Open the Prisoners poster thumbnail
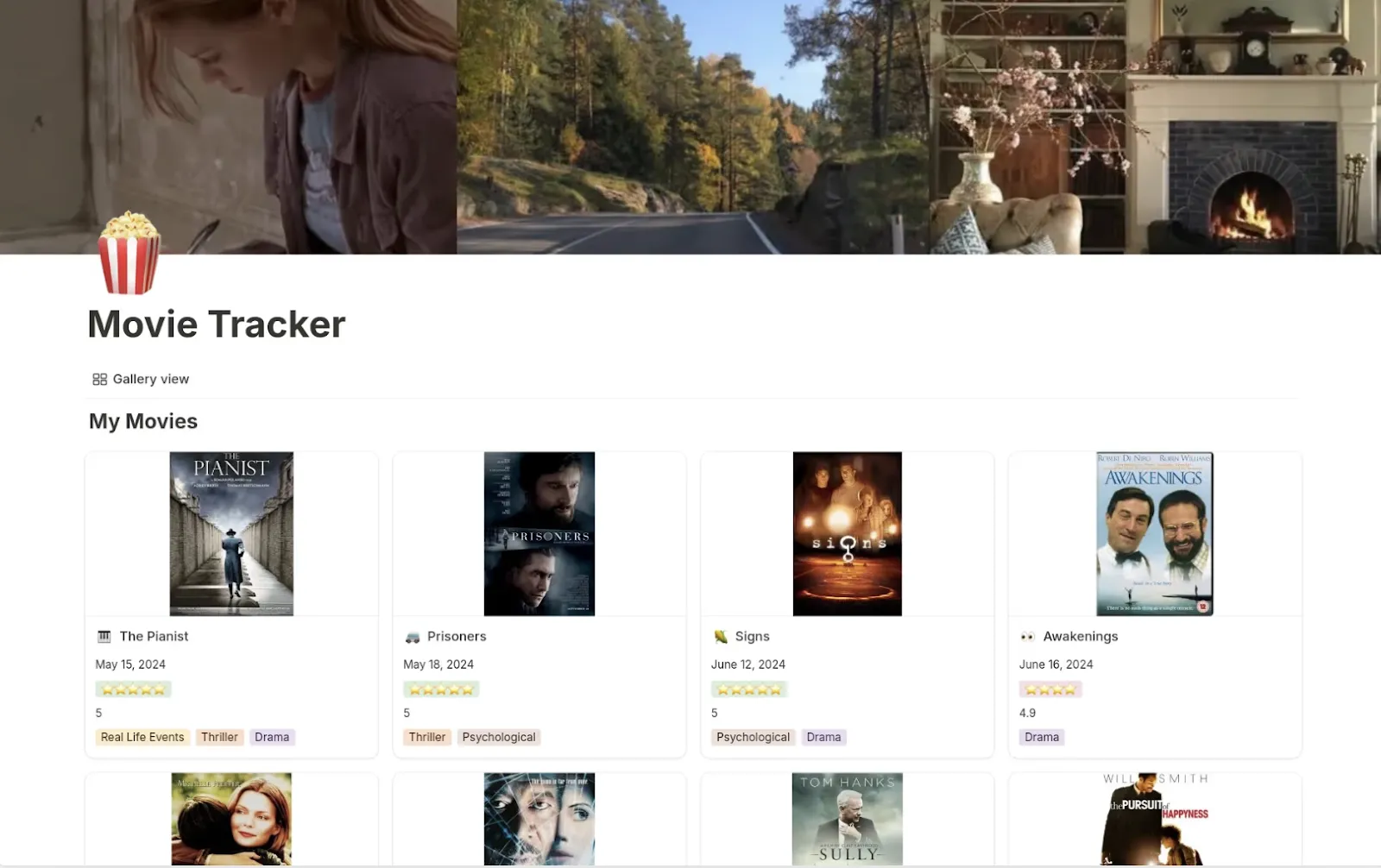The height and width of the screenshot is (868, 1381). tap(539, 533)
